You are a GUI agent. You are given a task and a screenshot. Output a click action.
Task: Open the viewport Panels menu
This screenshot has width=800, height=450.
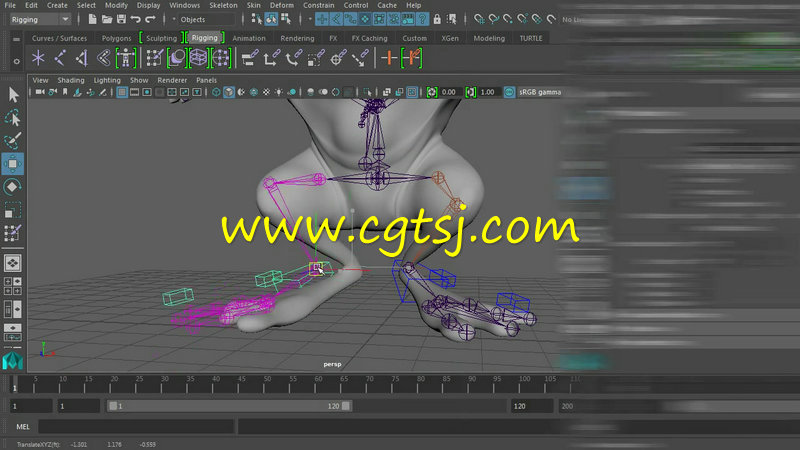pos(206,80)
